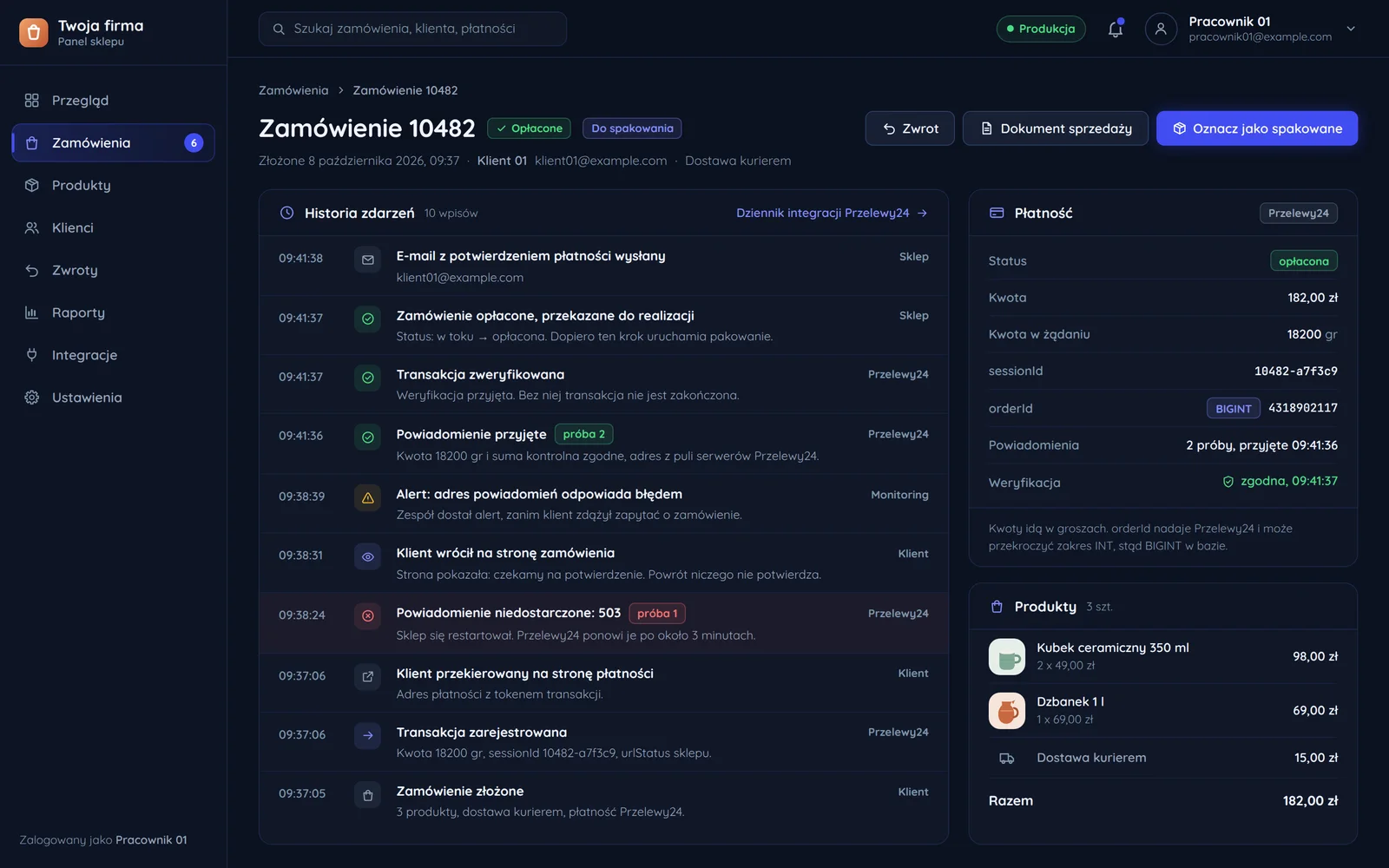Click the delivery truck icon

click(1007, 758)
